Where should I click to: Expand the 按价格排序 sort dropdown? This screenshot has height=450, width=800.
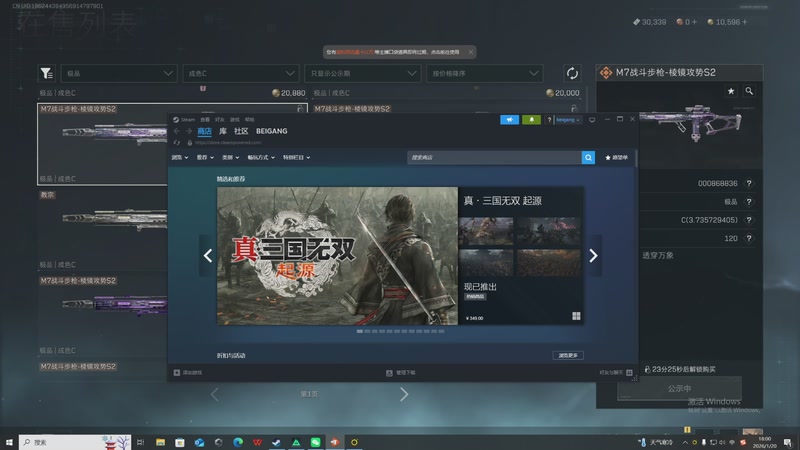[485, 73]
